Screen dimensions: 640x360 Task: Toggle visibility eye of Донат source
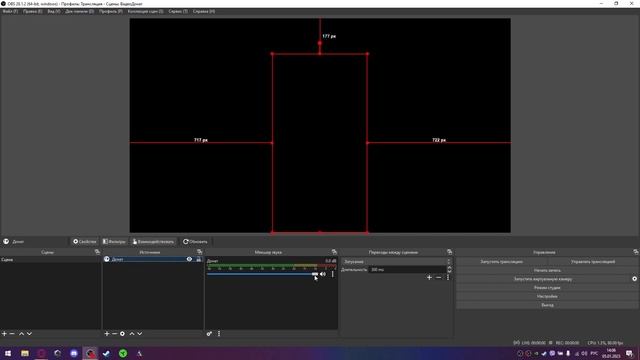tap(189, 259)
